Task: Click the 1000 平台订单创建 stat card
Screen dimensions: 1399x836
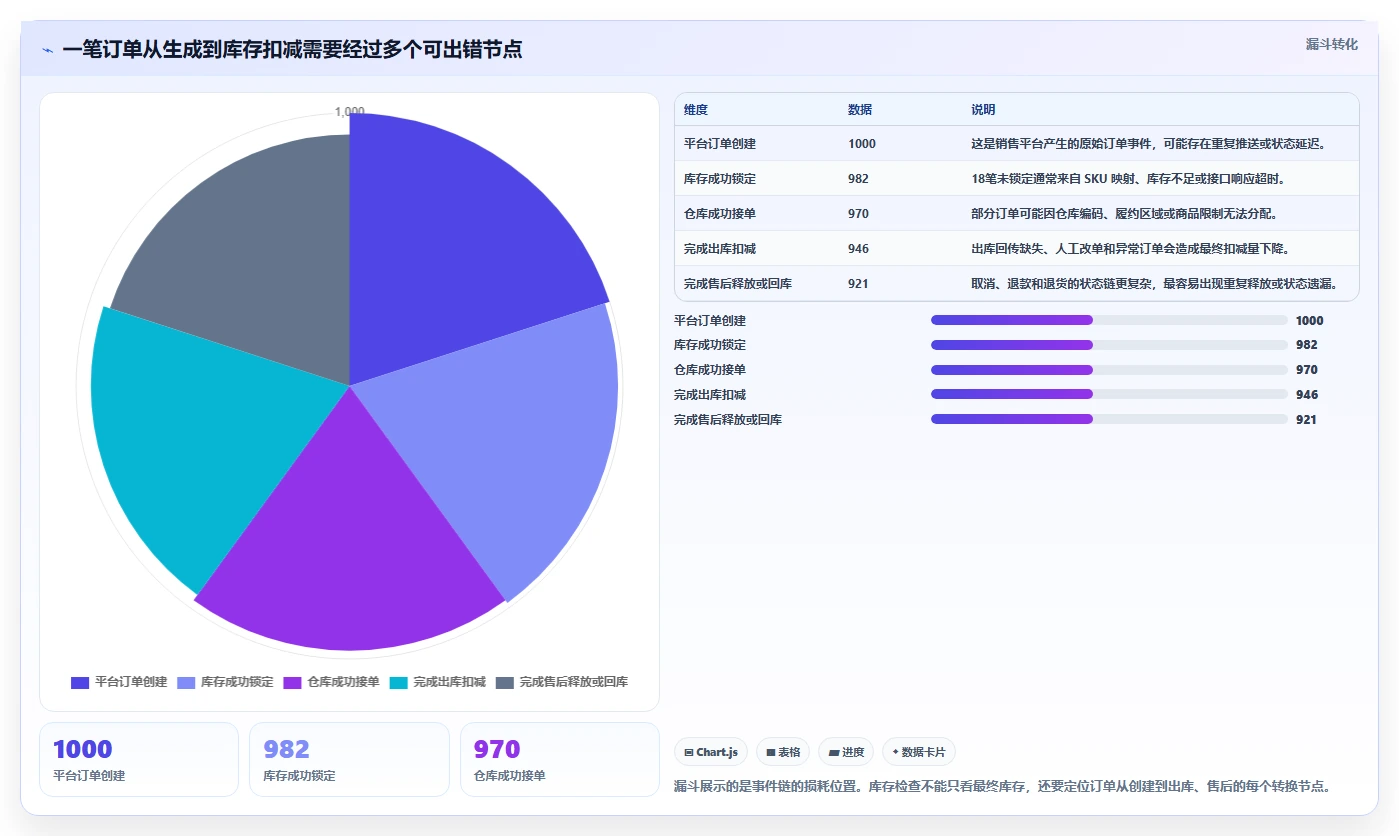Action: pos(139,760)
